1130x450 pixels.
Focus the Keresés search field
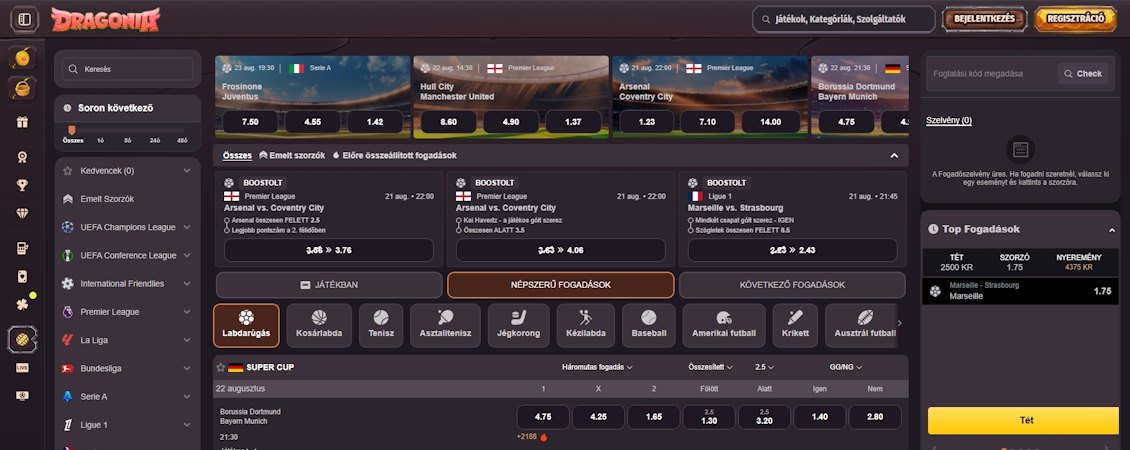128,69
